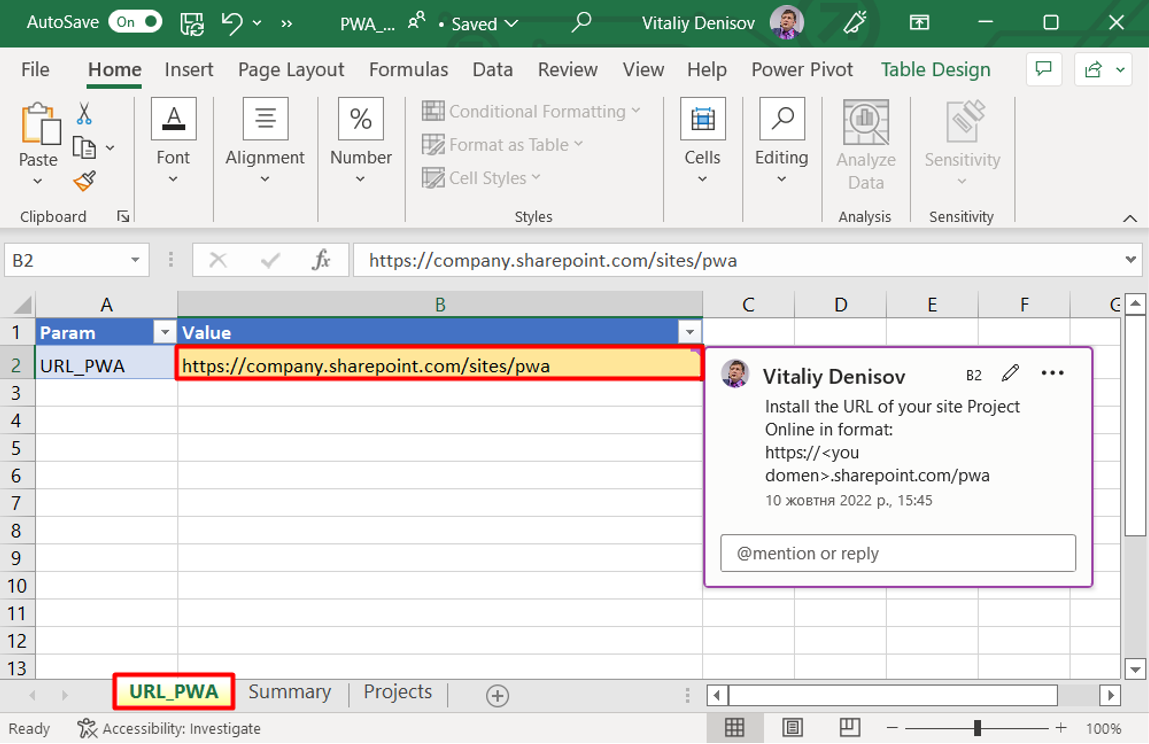Open the Font group button

tap(173, 141)
